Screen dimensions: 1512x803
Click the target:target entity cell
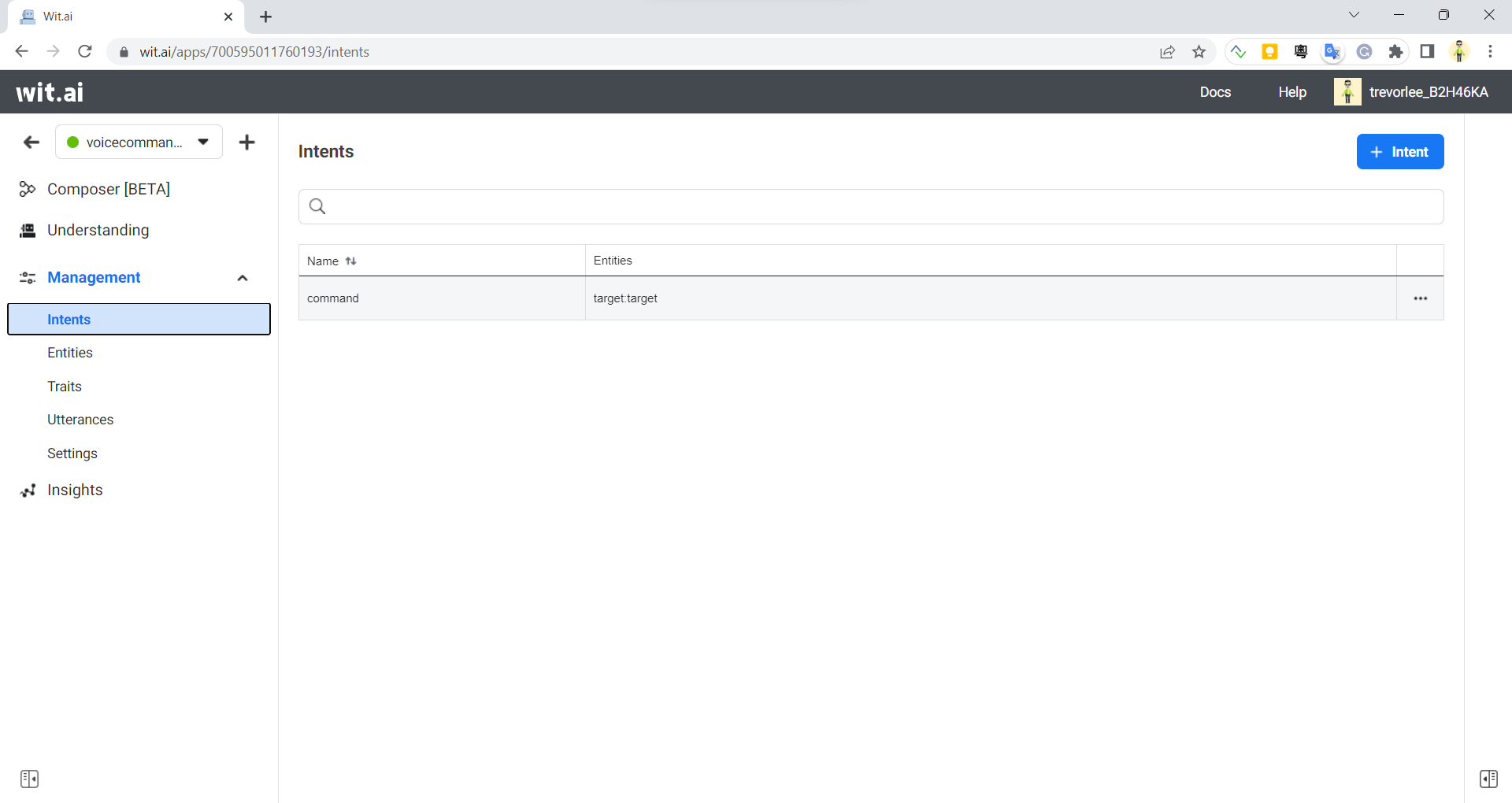[x=625, y=298]
